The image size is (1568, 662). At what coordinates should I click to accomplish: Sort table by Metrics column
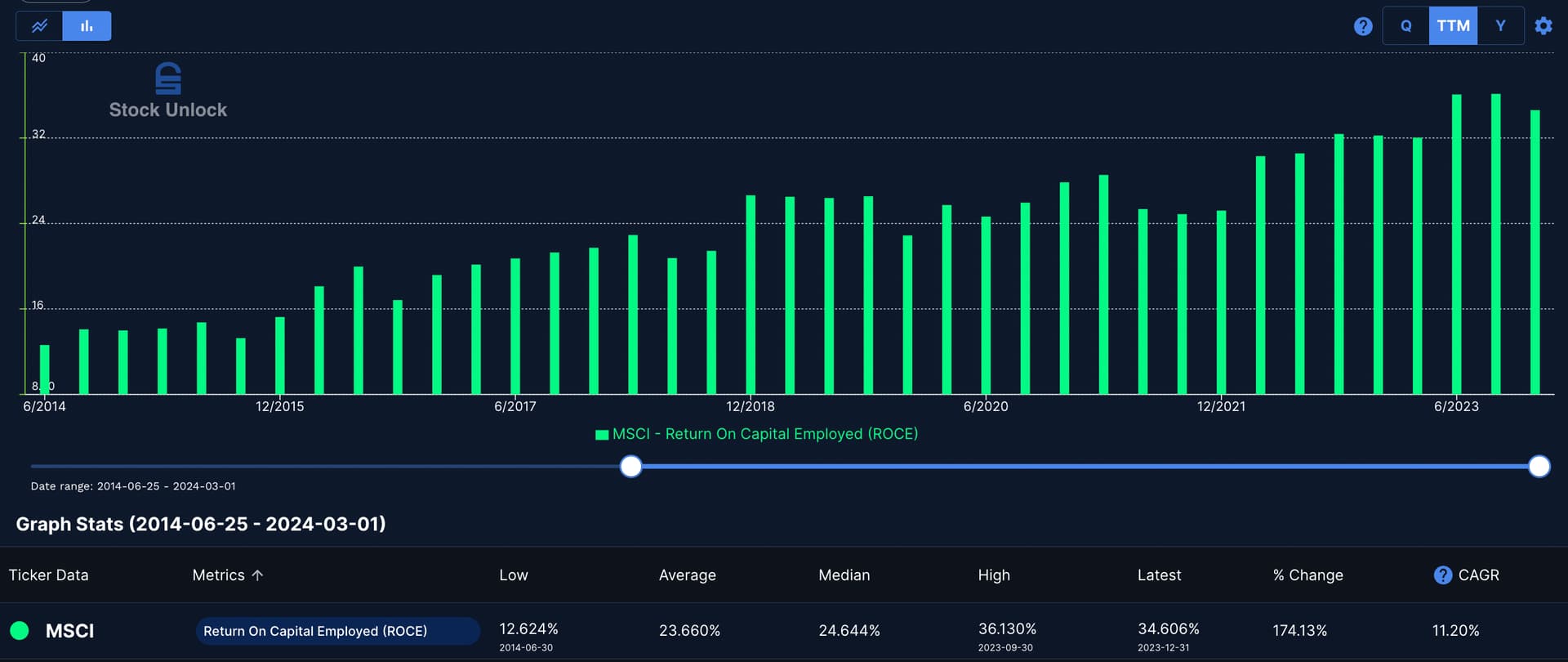[x=218, y=575]
